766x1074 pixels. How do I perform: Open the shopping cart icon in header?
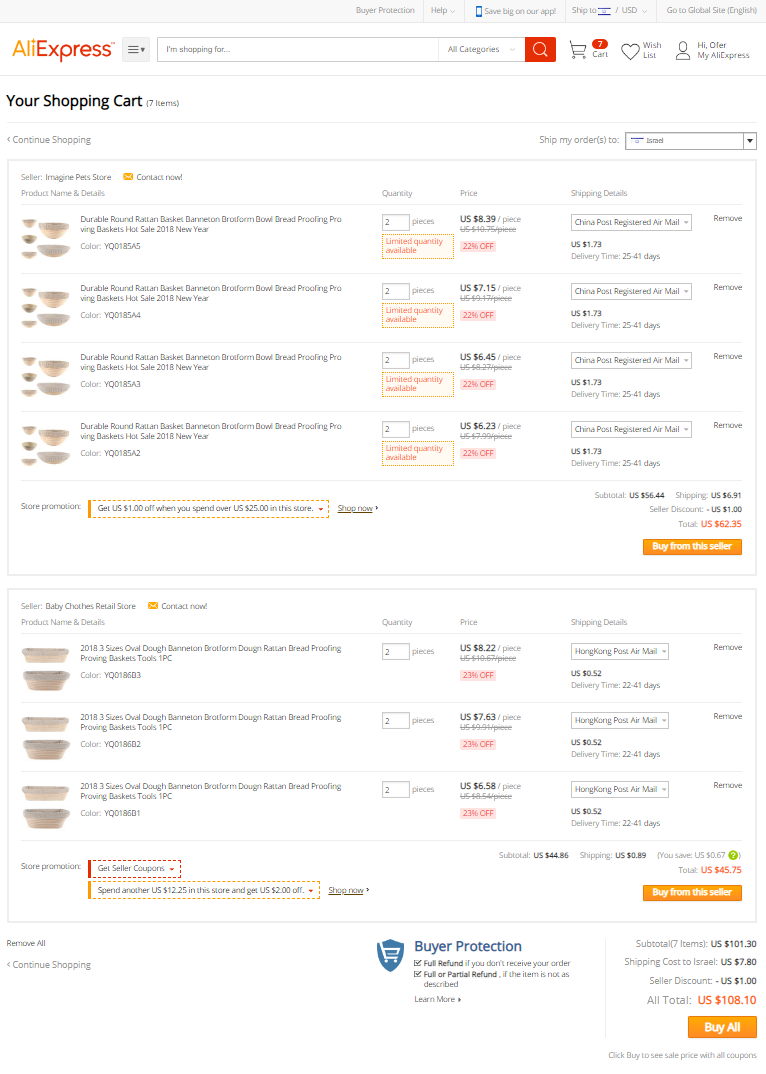pos(578,50)
